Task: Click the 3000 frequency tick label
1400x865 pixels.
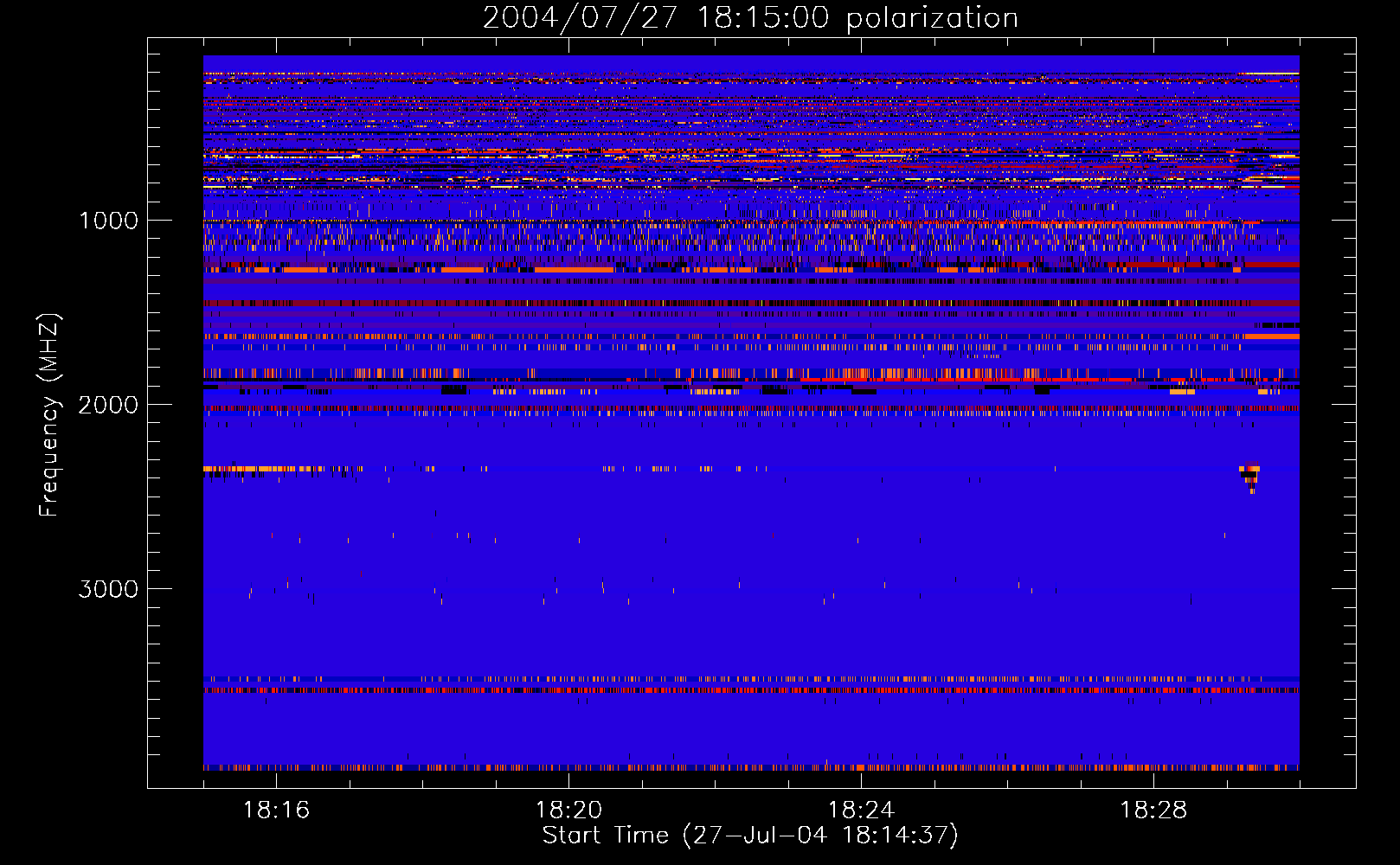Action: [x=108, y=588]
